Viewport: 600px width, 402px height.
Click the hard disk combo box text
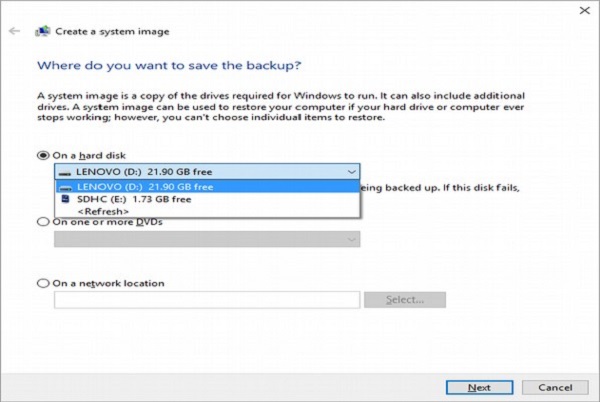(x=145, y=171)
